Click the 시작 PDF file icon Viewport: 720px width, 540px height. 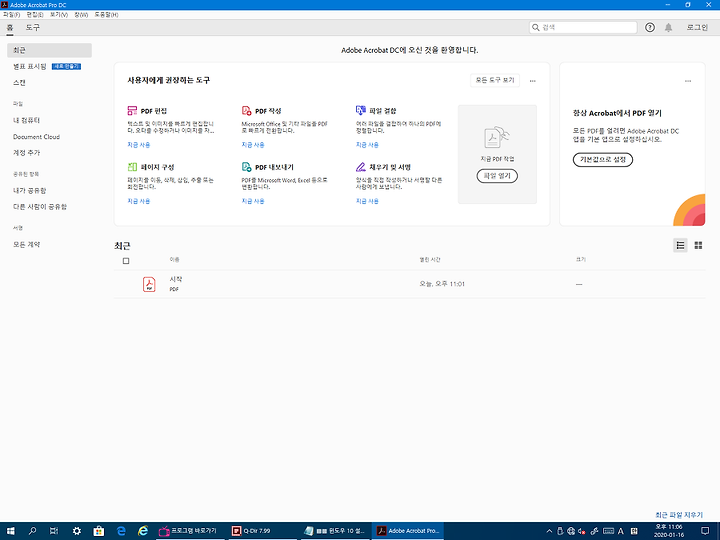[x=149, y=284]
